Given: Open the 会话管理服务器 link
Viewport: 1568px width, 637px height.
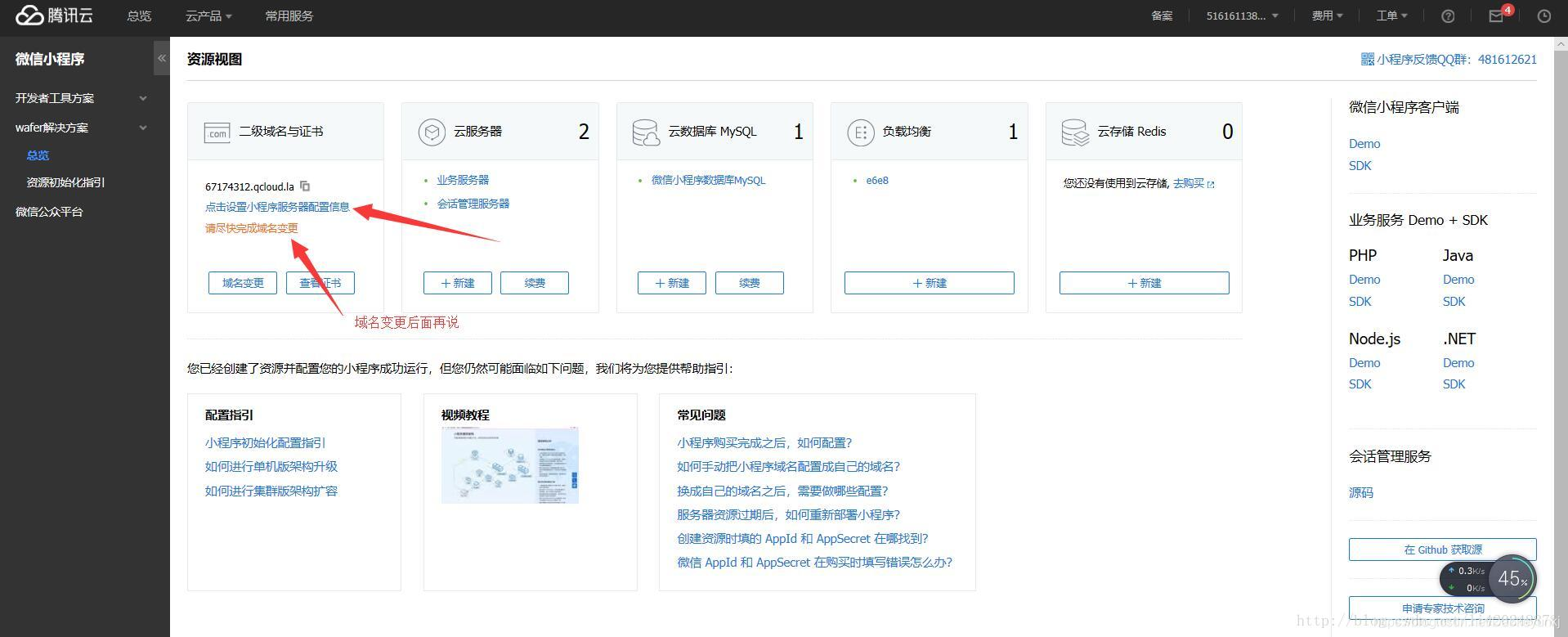Looking at the screenshot, I should pyautogui.click(x=473, y=204).
